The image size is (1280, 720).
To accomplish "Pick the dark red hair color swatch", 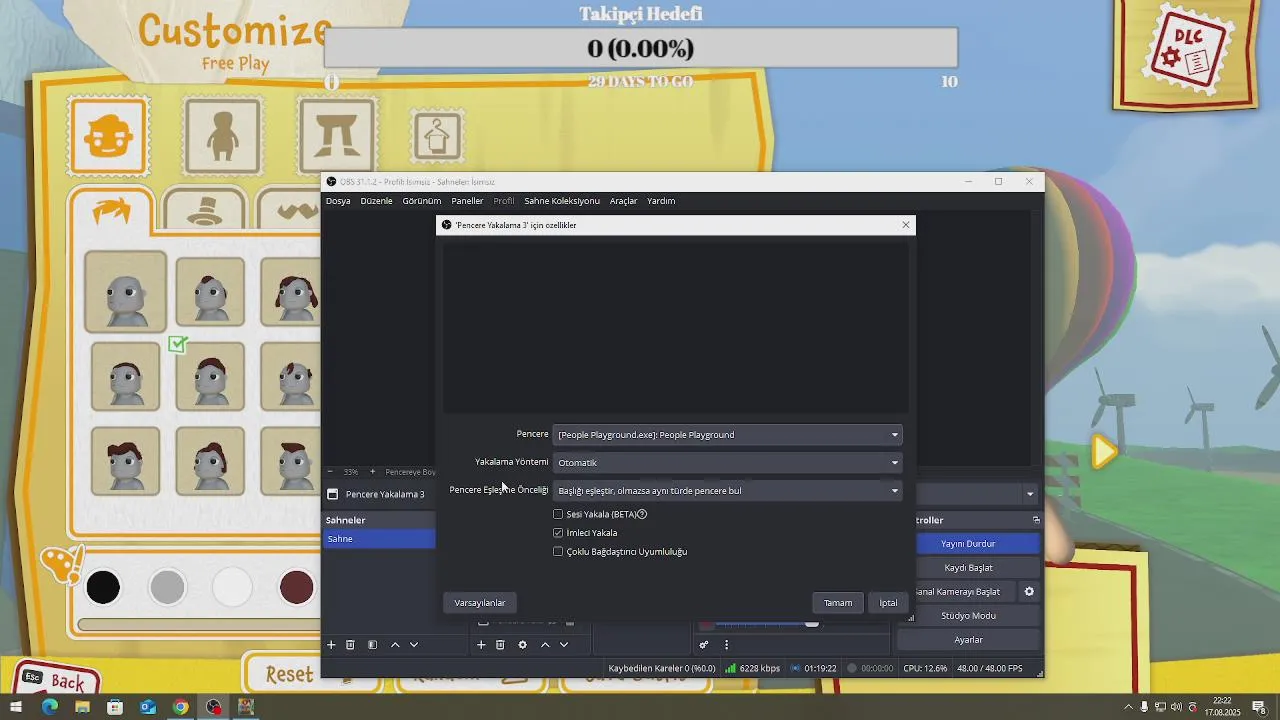I will (x=296, y=587).
